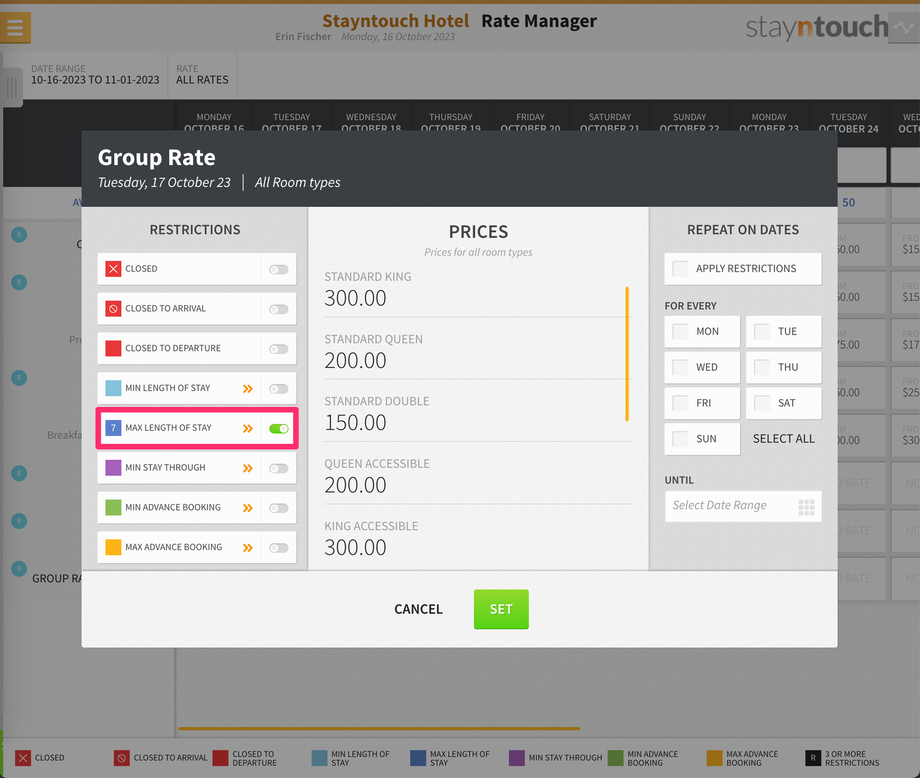Click the Select Date Range input field
This screenshot has width=920, height=778.
point(743,506)
